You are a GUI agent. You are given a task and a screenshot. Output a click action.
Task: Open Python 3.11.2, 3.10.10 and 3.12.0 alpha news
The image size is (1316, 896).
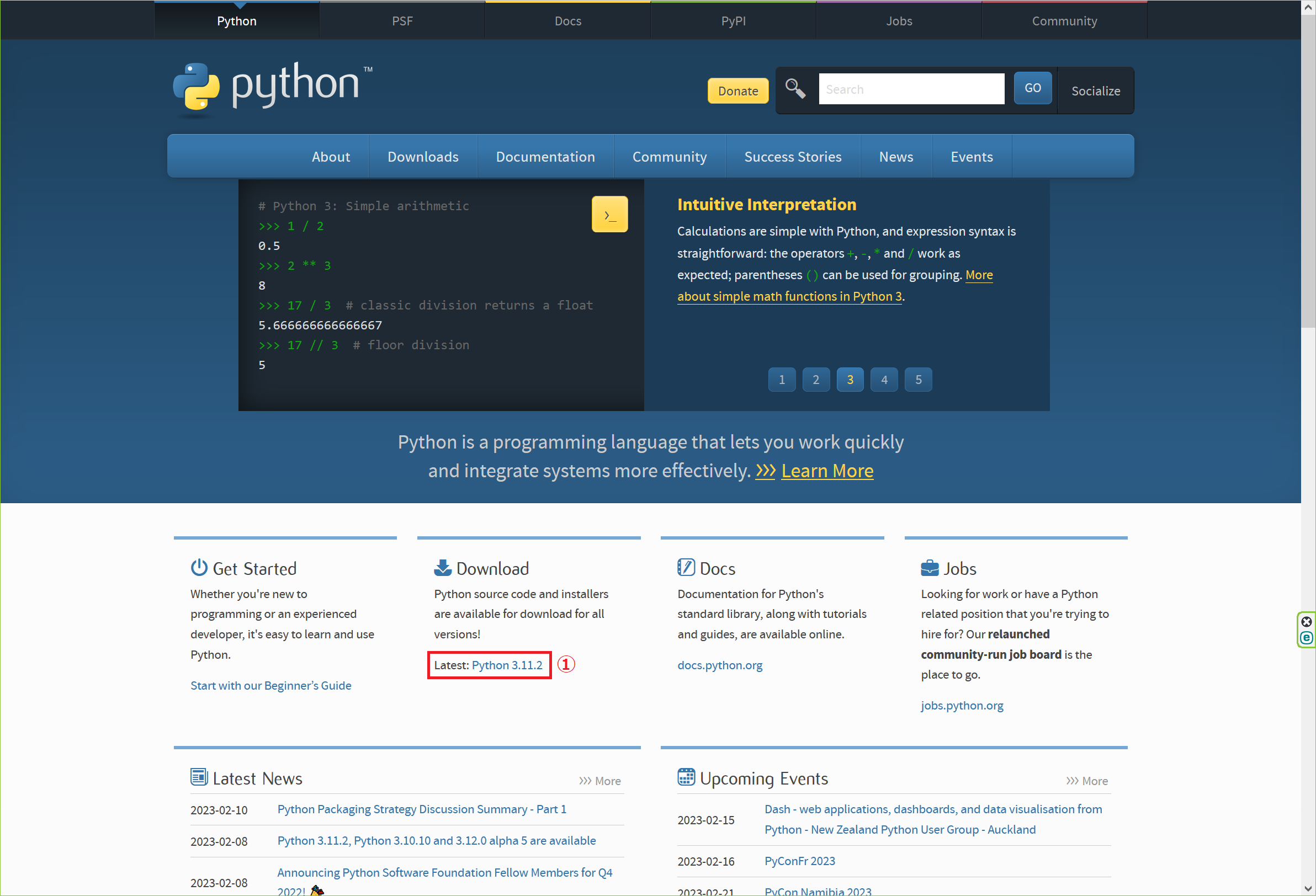pyautogui.click(x=436, y=840)
